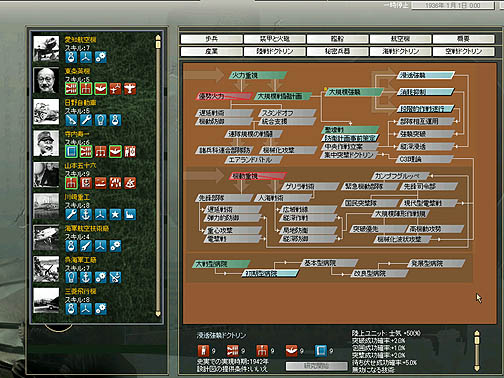Click the research team list scrollbar down arrow

click(158, 314)
